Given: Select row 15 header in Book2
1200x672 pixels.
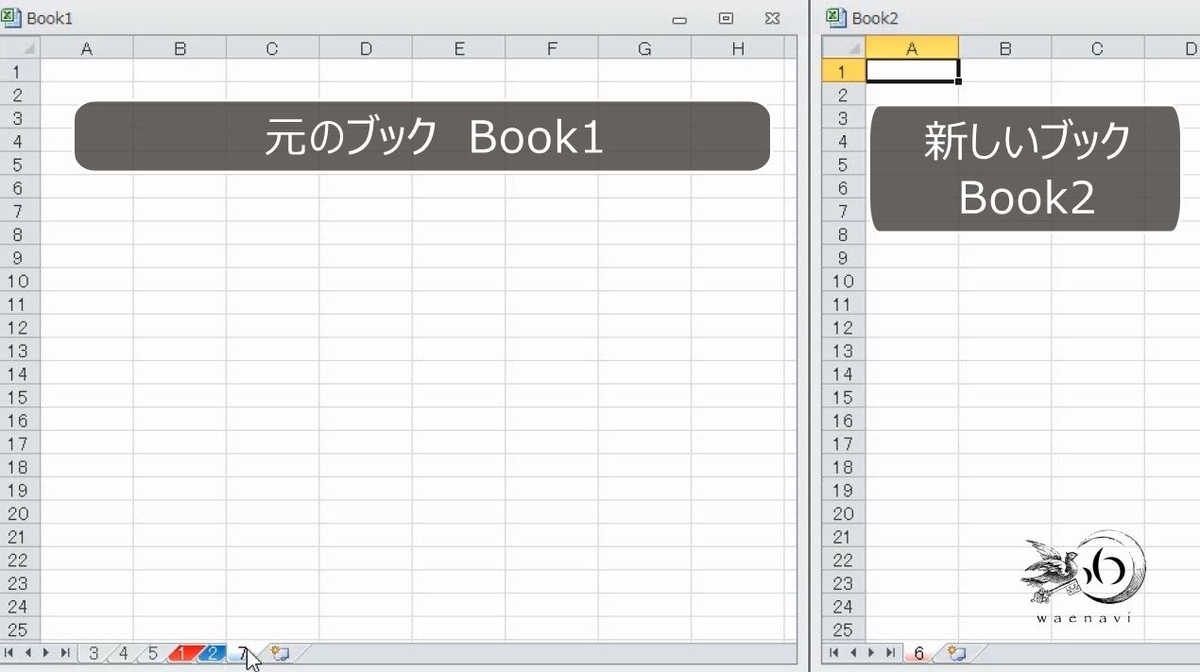Looking at the screenshot, I should pos(843,397).
